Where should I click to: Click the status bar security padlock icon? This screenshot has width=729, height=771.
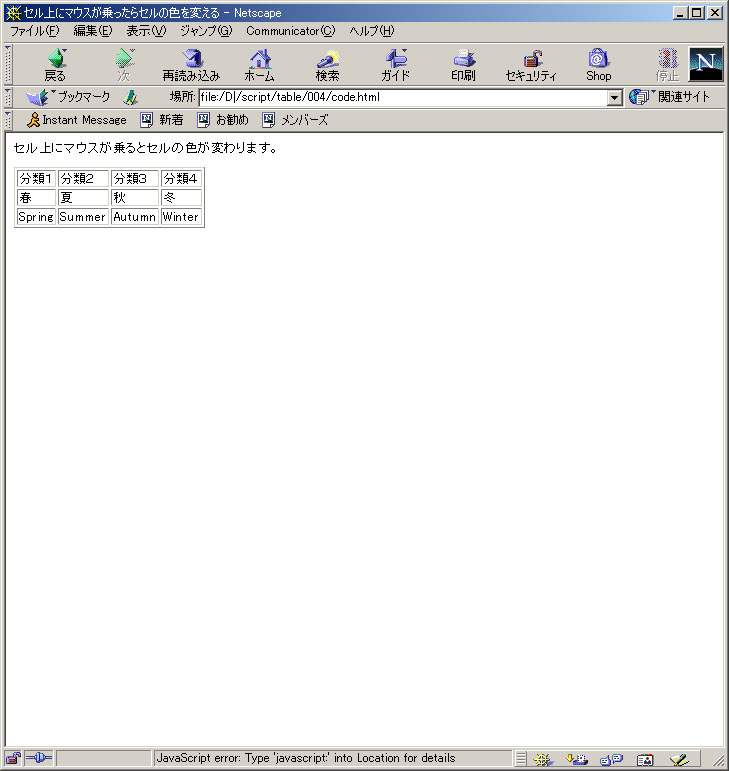pos(13,758)
